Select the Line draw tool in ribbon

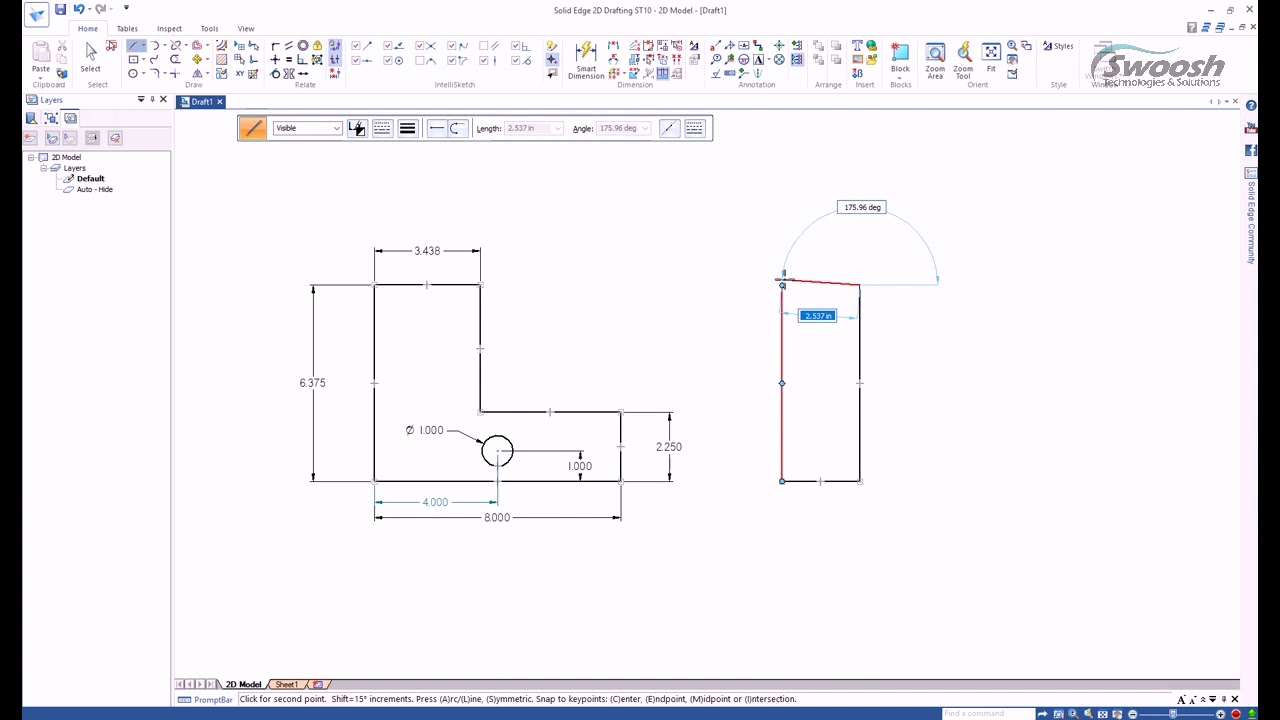pos(134,46)
